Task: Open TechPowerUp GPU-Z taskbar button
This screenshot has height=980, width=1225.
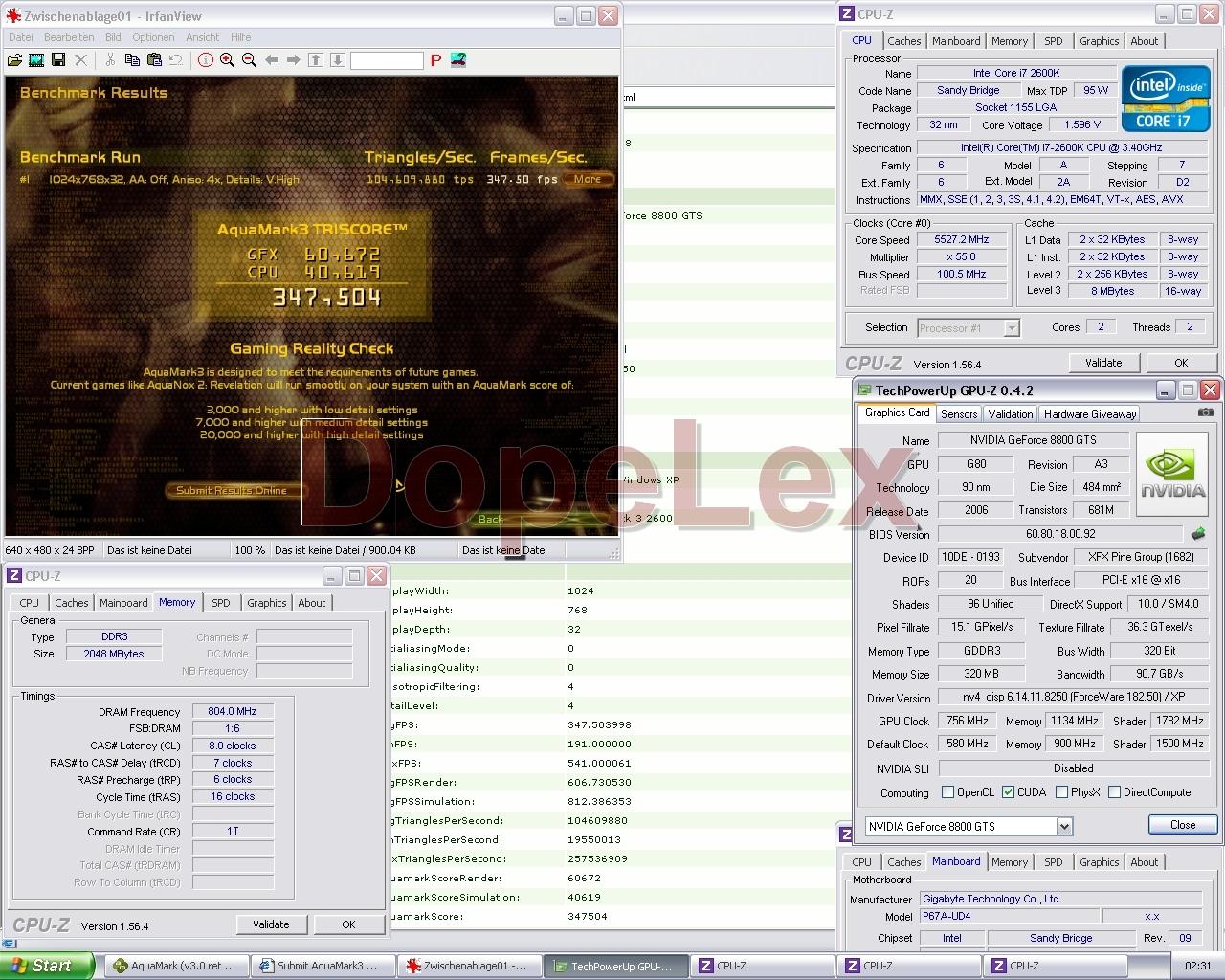Action: pos(617,966)
